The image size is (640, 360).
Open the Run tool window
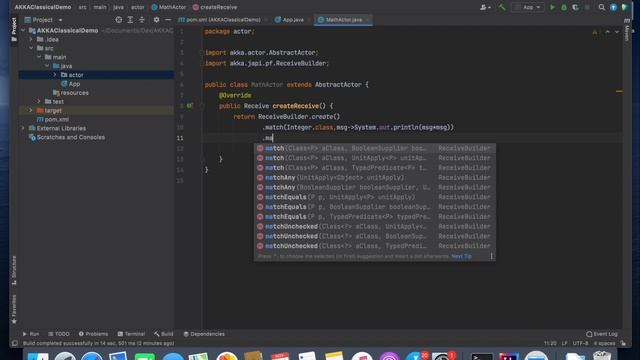(x=31, y=334)
